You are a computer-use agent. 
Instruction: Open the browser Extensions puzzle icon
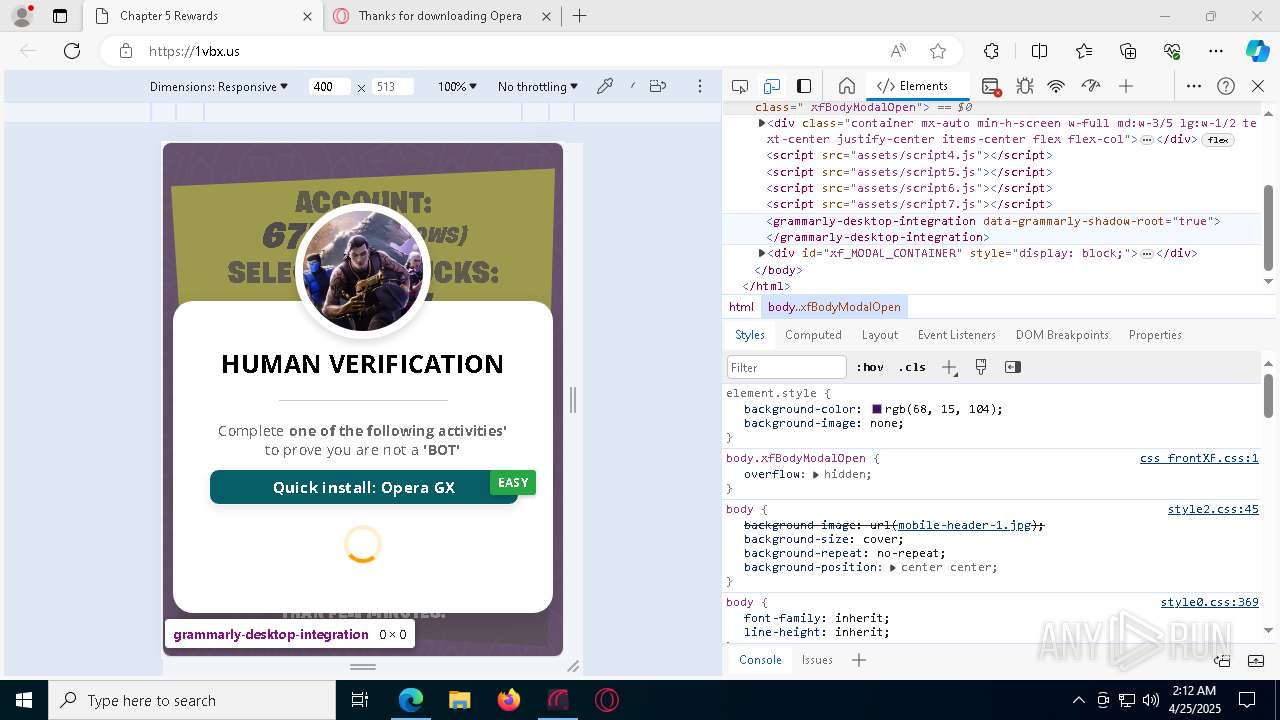(991, 51)
